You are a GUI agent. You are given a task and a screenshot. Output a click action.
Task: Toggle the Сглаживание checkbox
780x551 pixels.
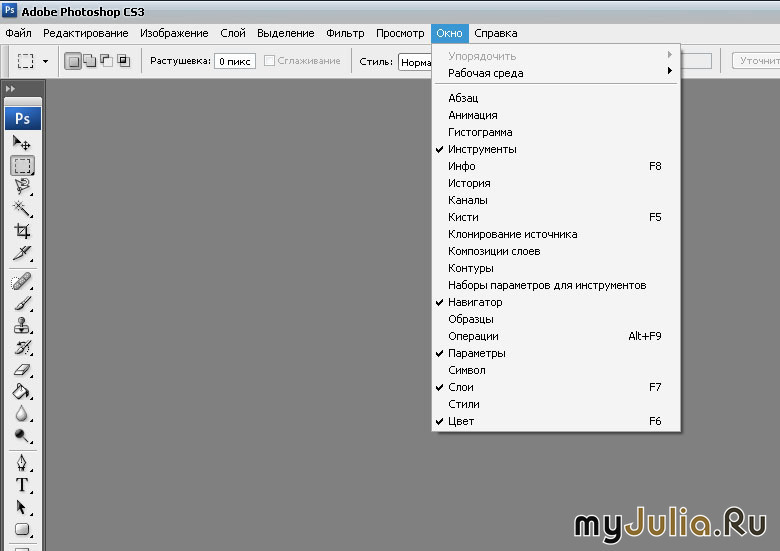[269, 61]
